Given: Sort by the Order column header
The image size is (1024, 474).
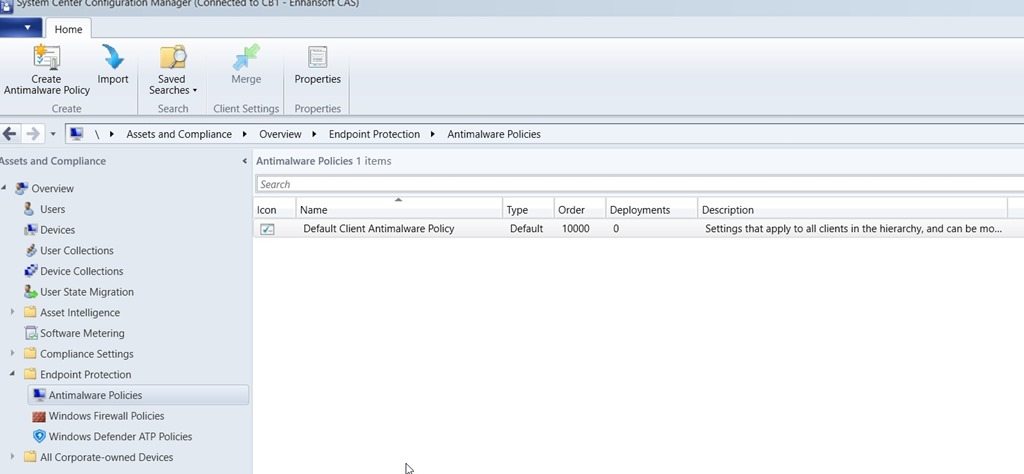Looking at the screenshot, I should (x=579, y=210).
